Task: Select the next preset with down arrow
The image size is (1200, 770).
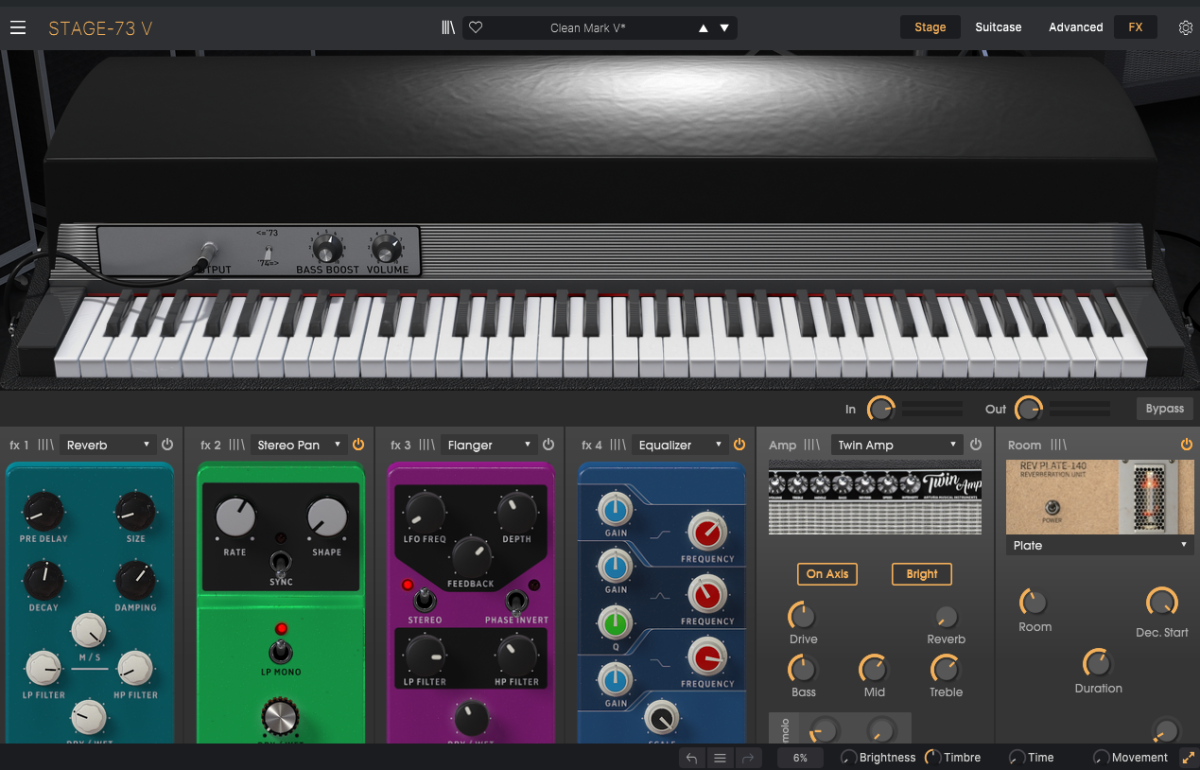Action: [725, 28]
